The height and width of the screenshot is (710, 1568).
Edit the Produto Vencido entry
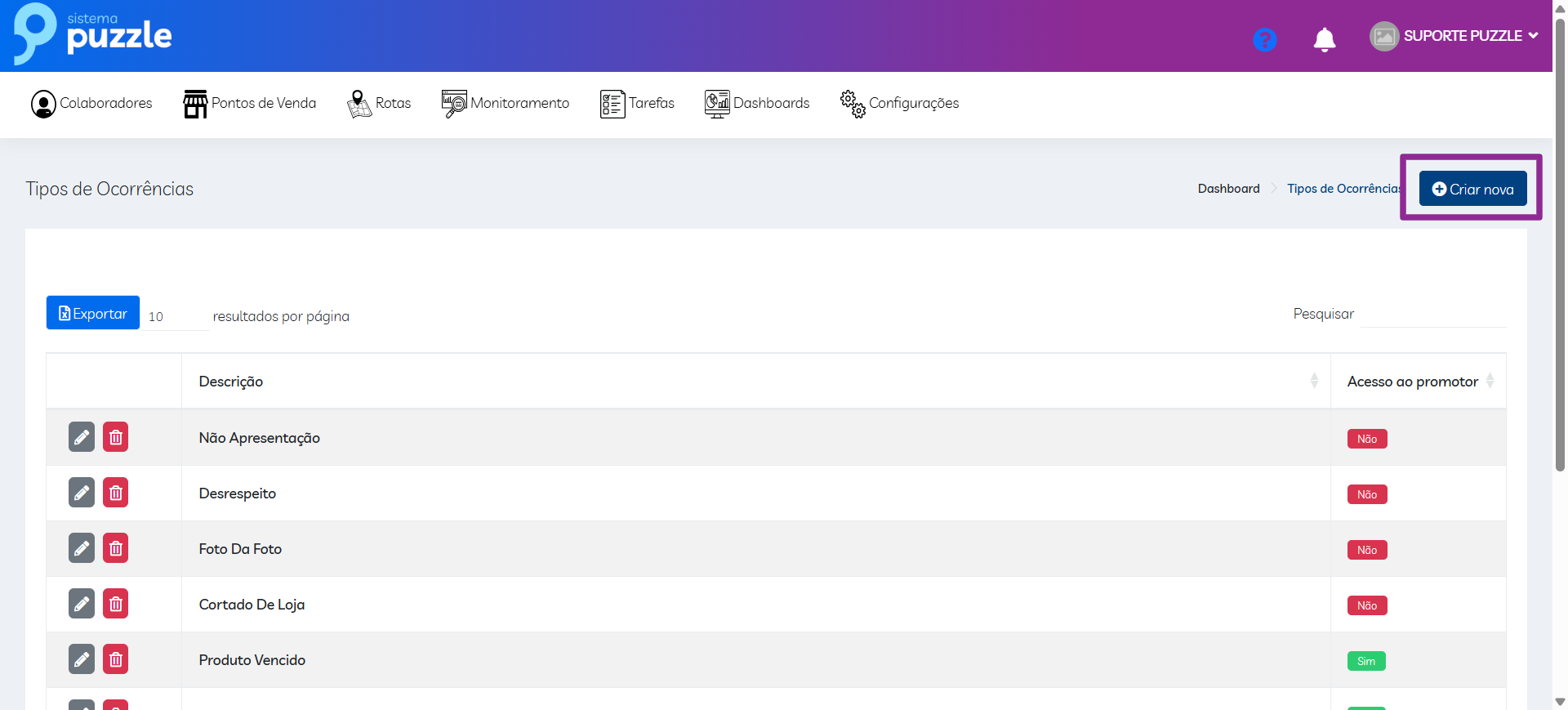coord(82,659)
